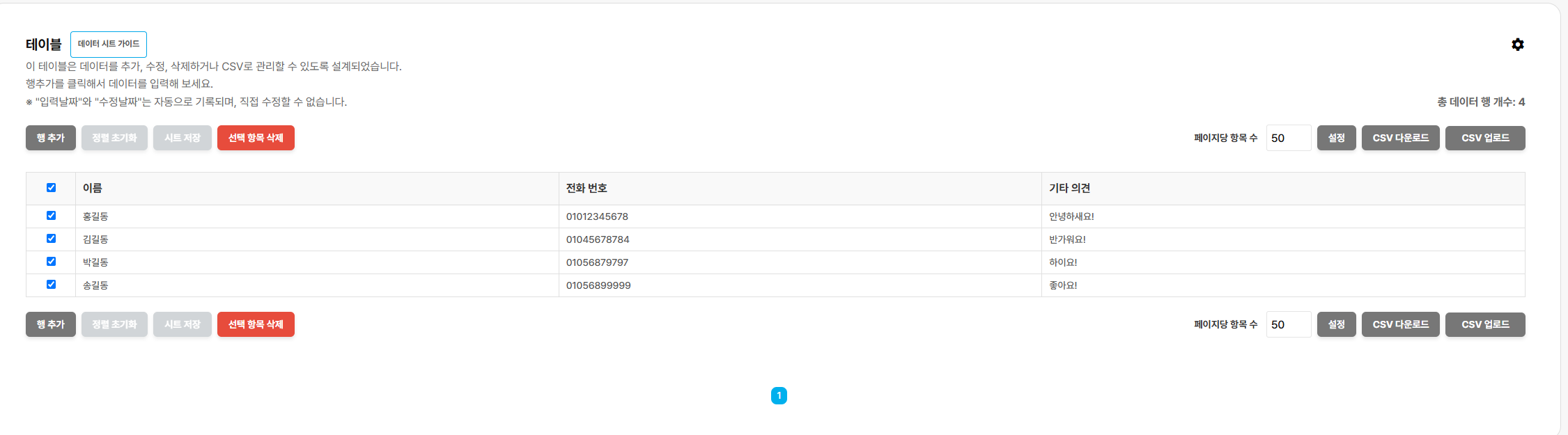Click the bottom 시트 저장 button
This screenshot has width=1568, height=435.
click(x=183, y=324)
